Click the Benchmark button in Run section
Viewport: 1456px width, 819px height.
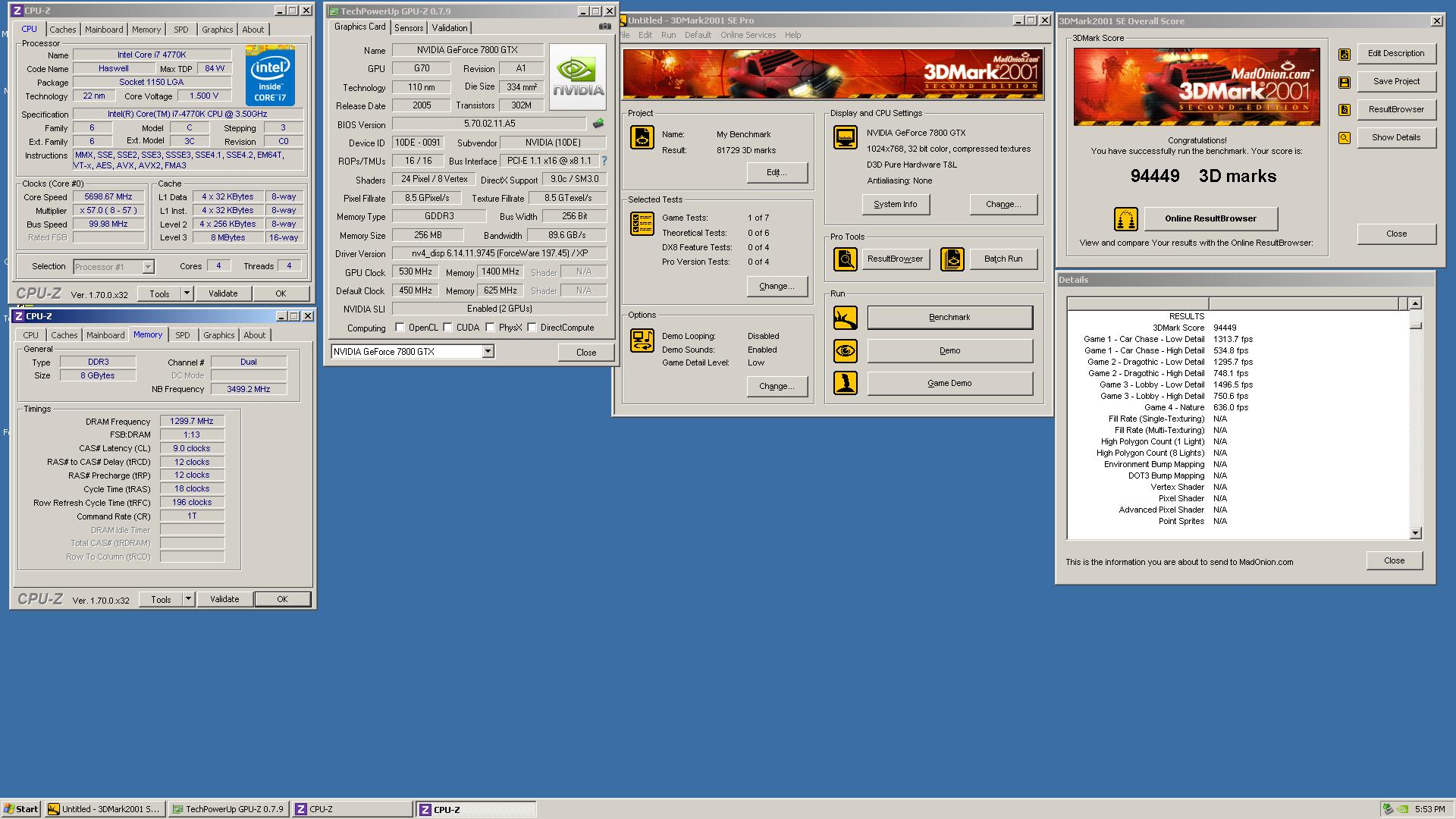point(949,318)
